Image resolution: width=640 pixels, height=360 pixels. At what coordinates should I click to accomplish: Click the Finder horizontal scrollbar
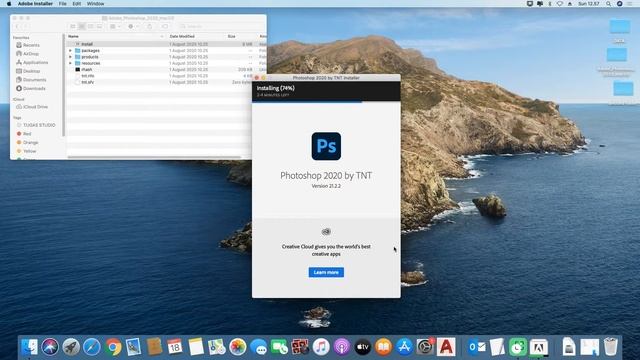[x=154, y=157]
